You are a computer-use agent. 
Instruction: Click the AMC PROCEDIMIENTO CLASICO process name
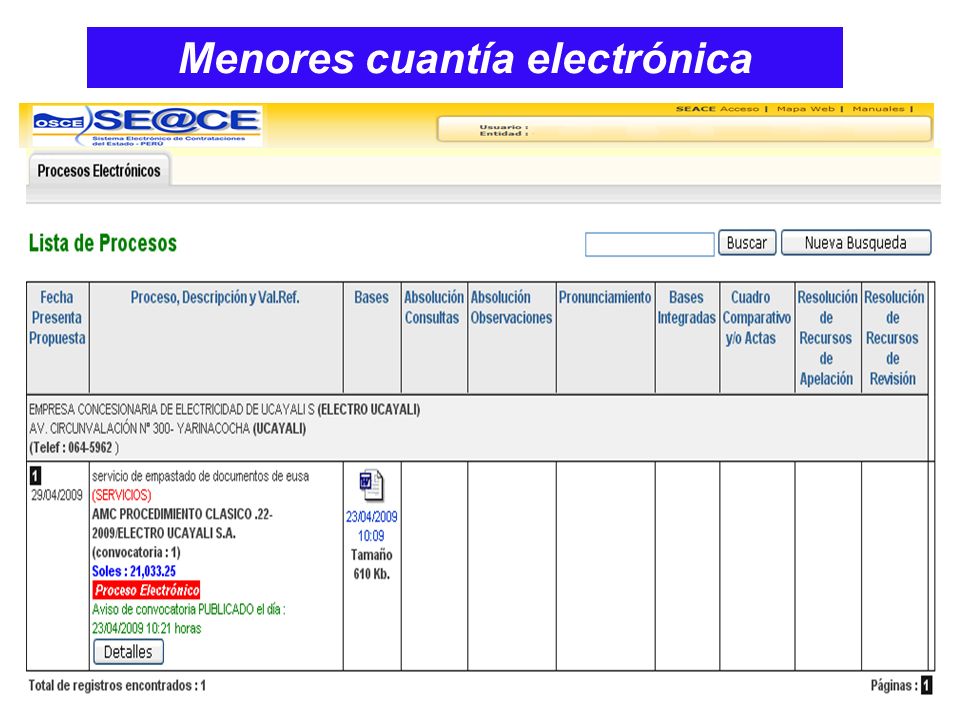pos(182,523)
